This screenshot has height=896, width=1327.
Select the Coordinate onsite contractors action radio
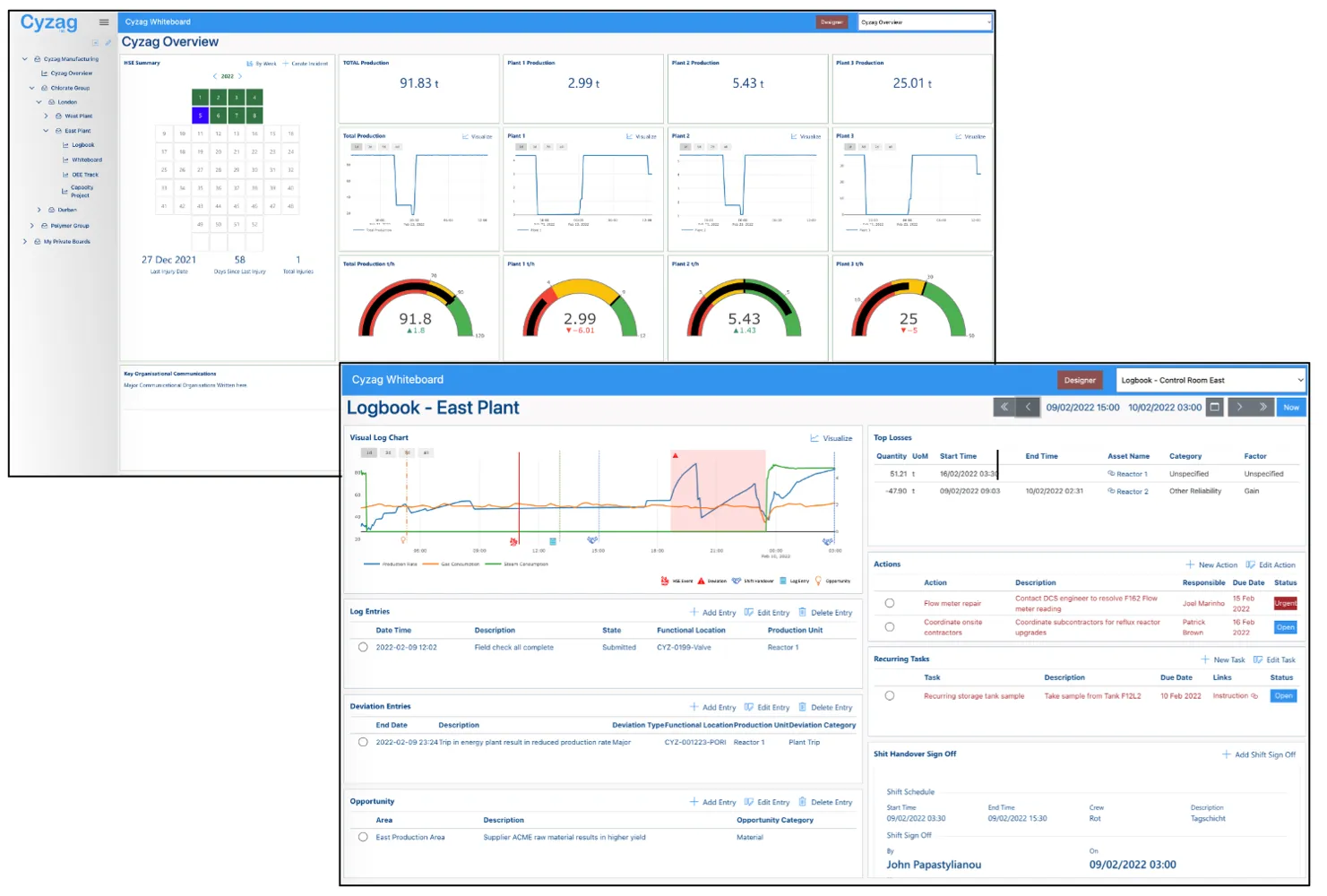point(890,627)
